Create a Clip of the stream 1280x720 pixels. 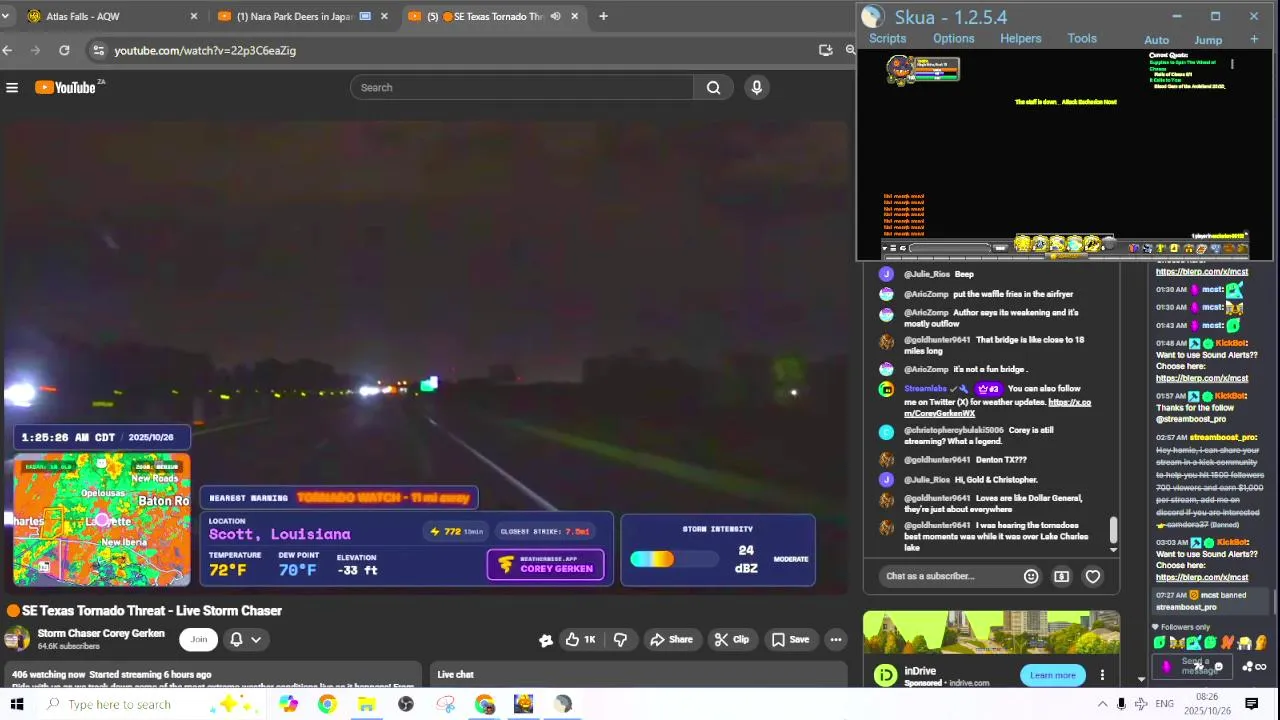point(731,640)
